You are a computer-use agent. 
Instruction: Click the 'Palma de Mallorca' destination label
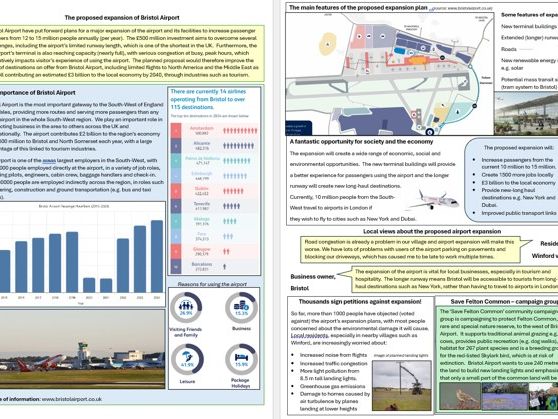(x=202, y=158)
